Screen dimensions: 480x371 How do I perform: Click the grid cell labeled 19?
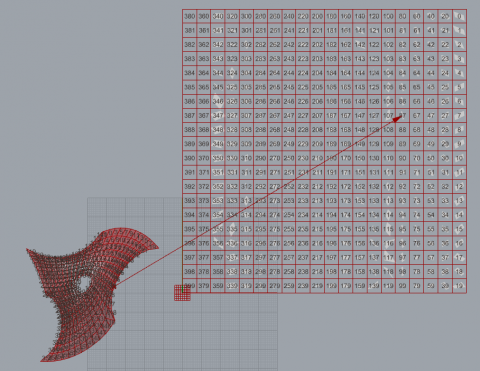click(459, 286)
